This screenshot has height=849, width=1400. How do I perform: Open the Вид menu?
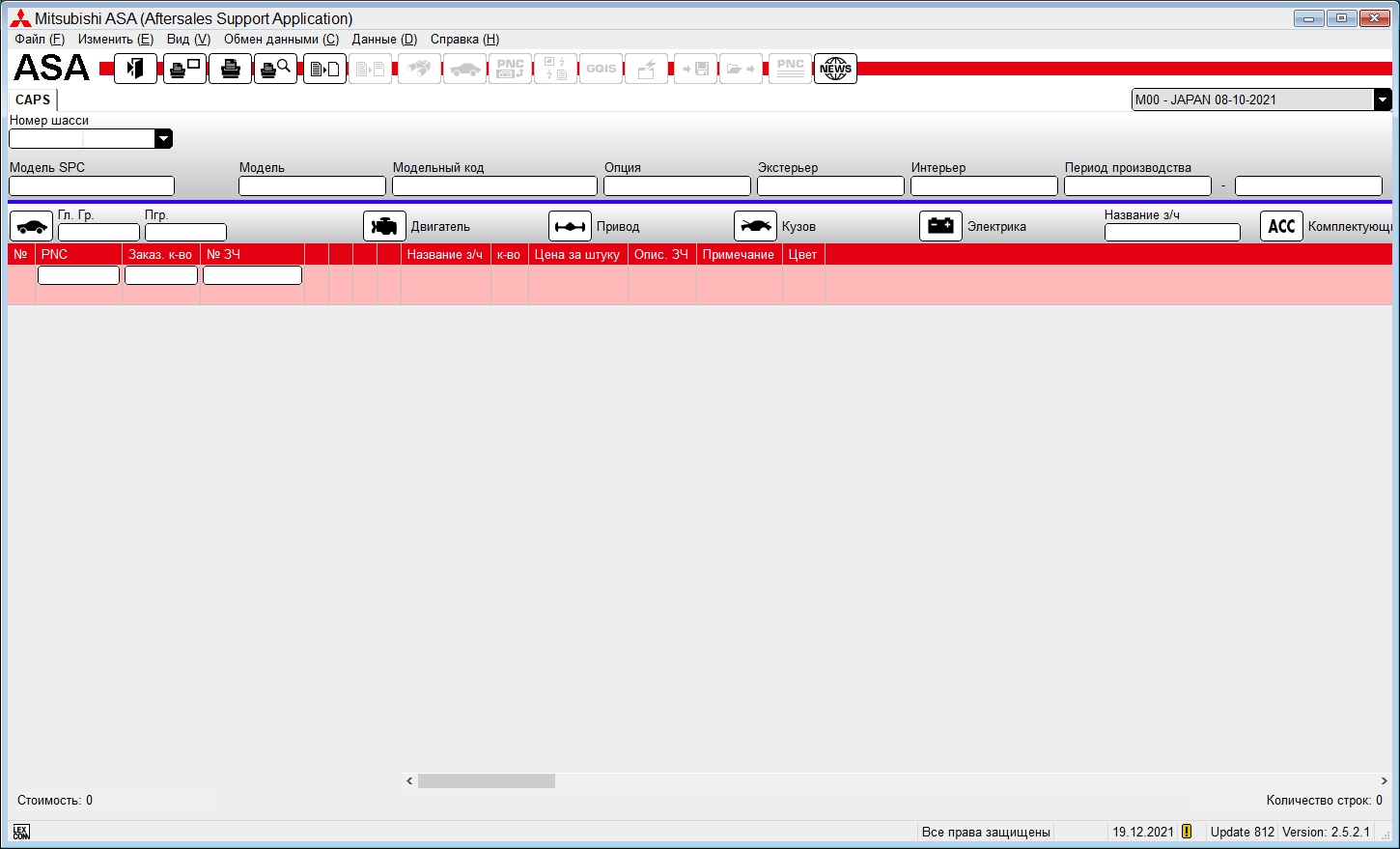[x=188, y=40]
